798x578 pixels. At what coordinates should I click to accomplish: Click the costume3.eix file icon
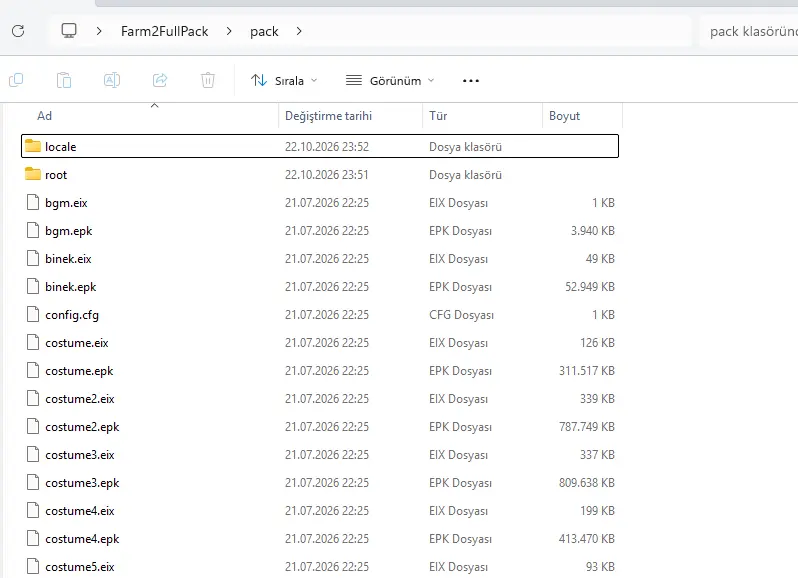tap(33, 454)
